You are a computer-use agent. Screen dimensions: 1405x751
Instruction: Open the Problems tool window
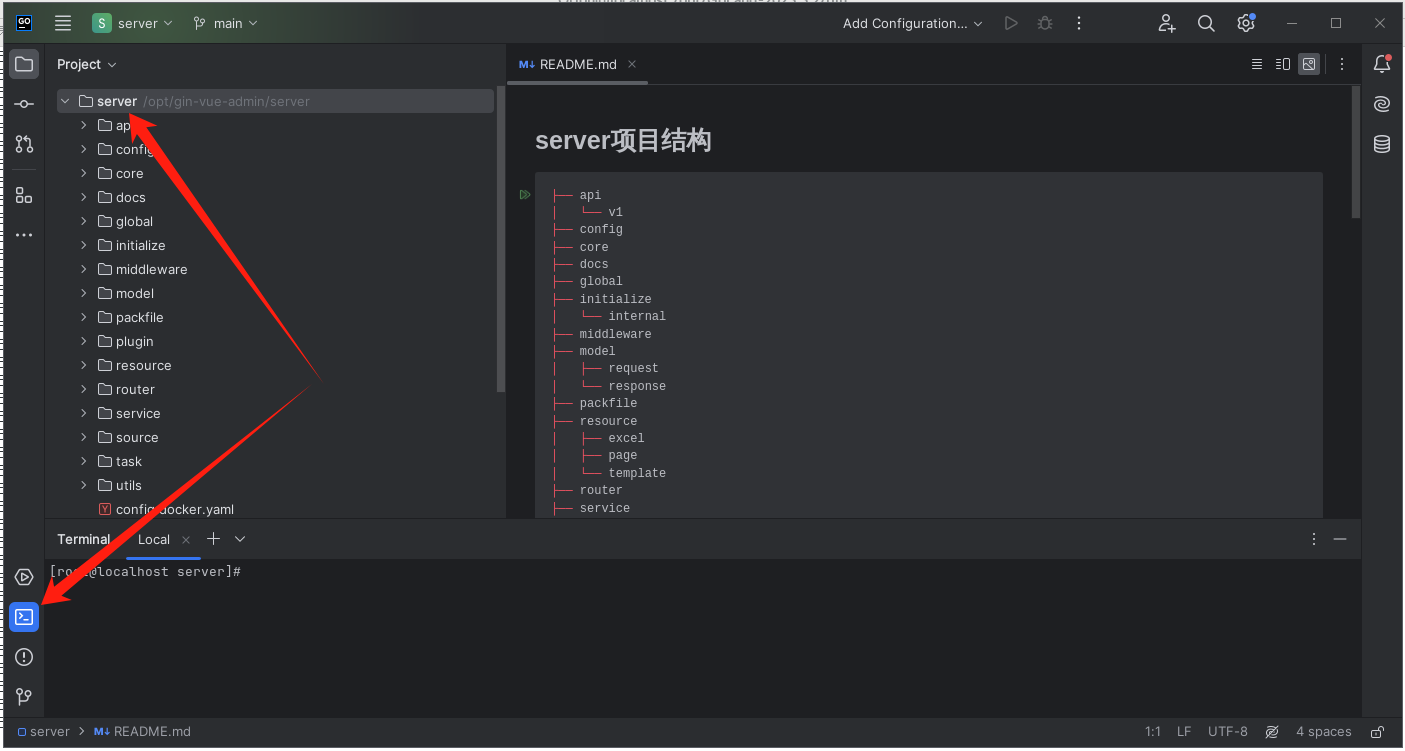[x=24, y=657]
